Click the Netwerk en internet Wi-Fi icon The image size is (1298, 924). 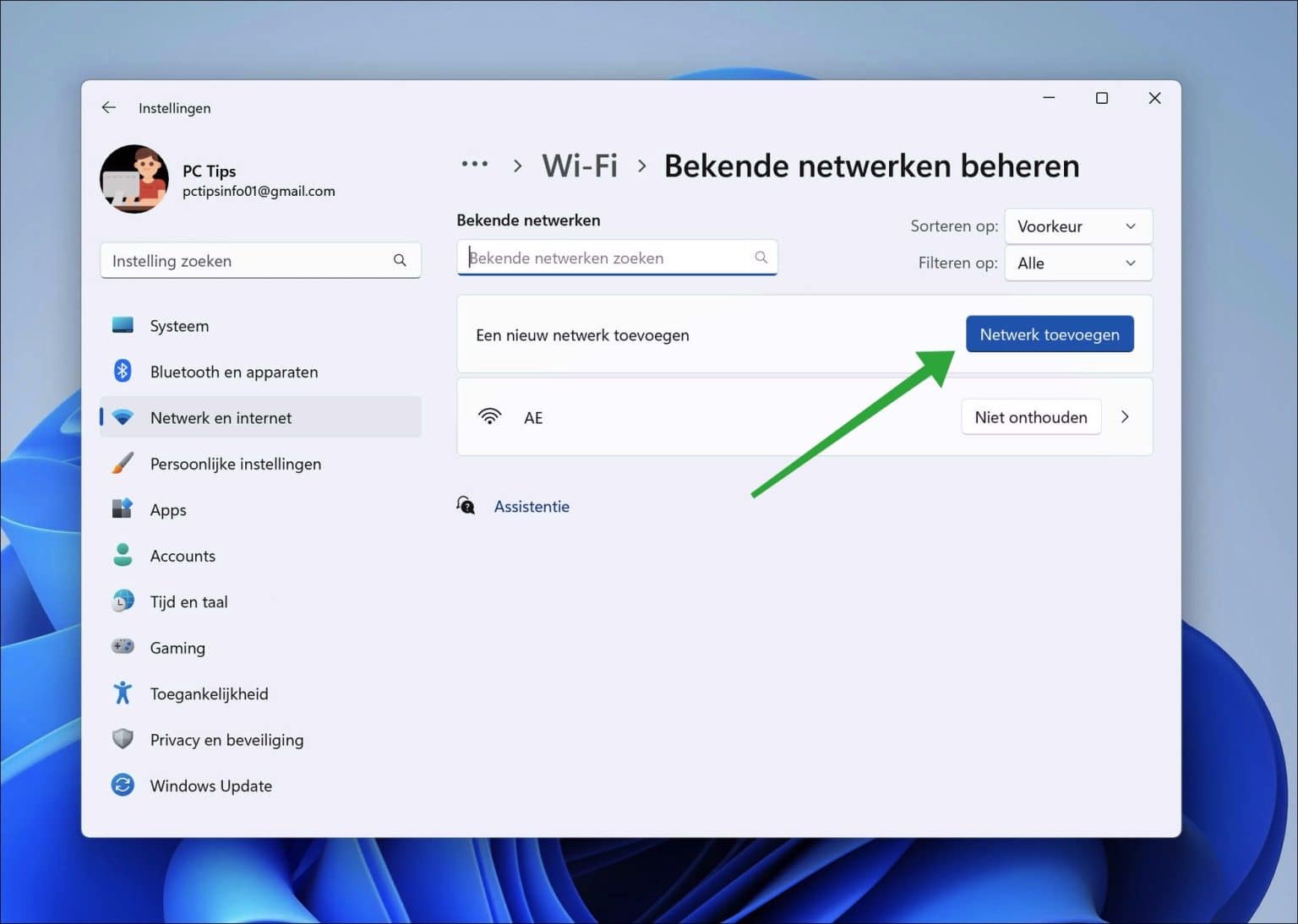tap(123, 416)
